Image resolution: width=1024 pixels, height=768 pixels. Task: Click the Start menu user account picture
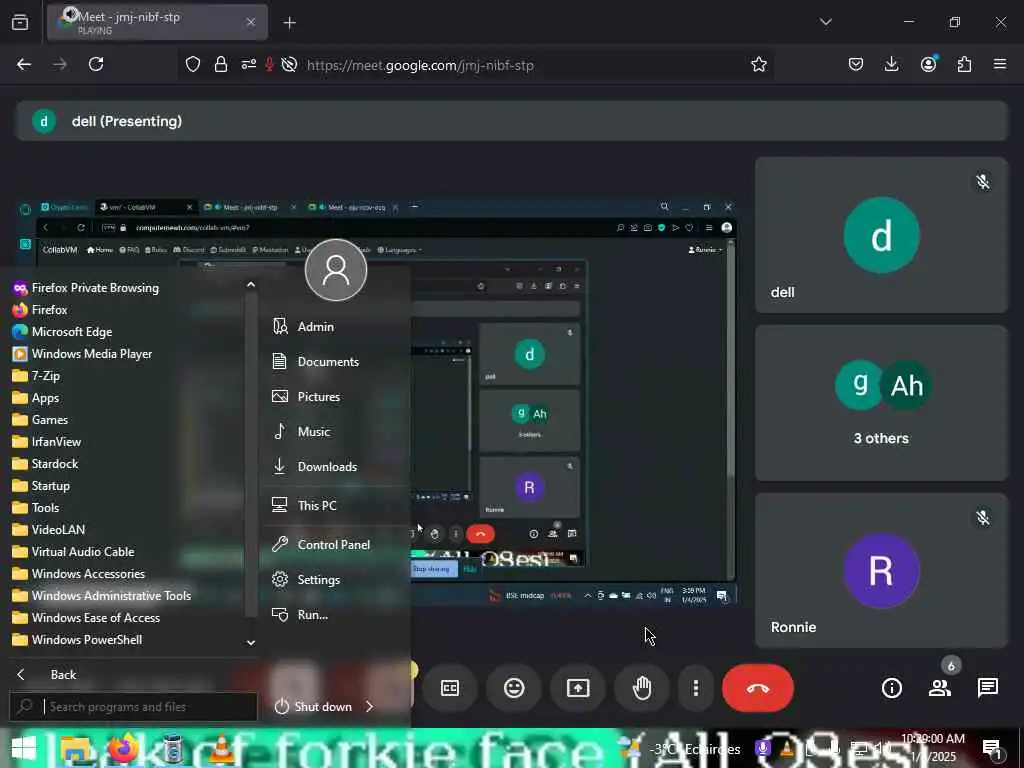click(336, 270)
